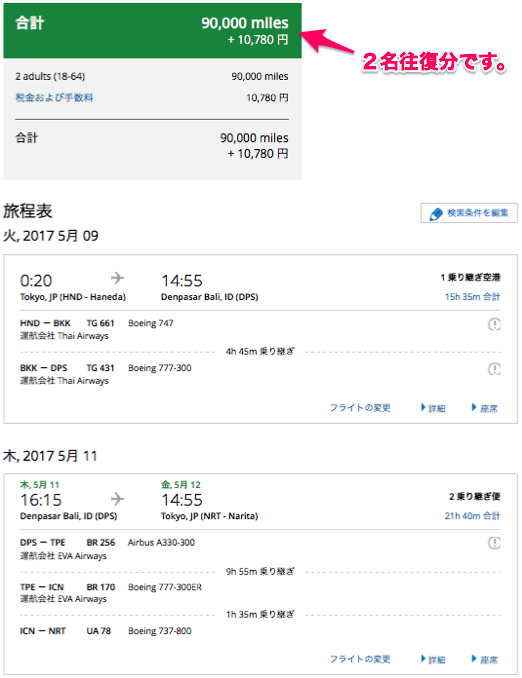Expand 詳細 for the May 11 flight
The height and width of the screenshot is (678, 522).
433,659
